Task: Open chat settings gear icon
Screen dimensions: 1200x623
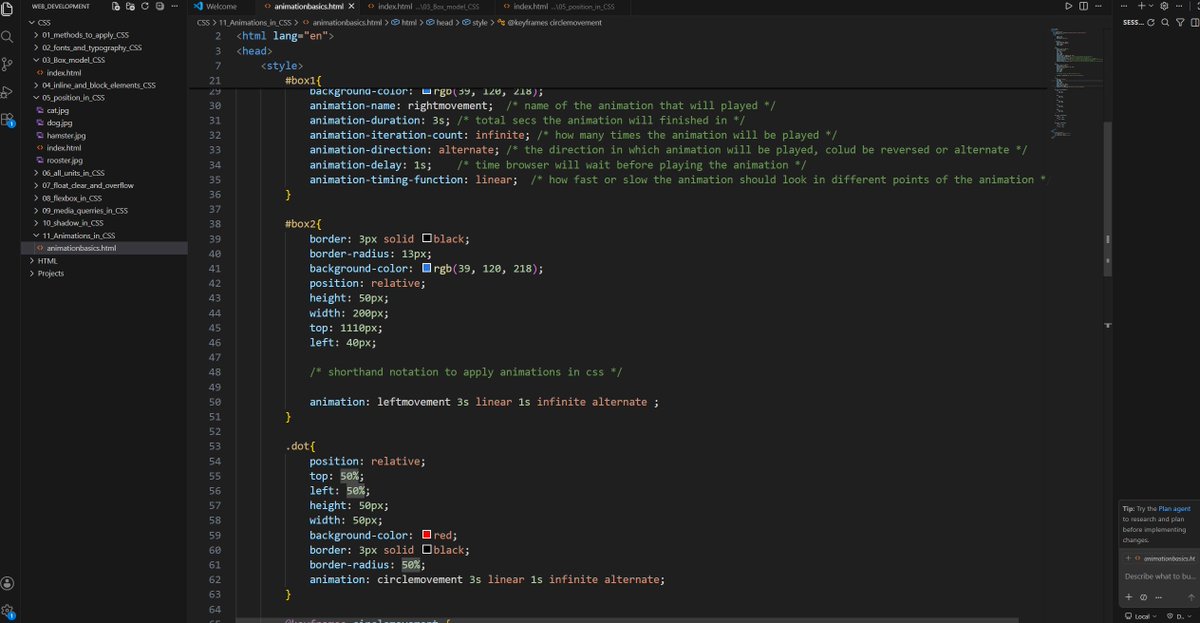Action: point(1164,6)
